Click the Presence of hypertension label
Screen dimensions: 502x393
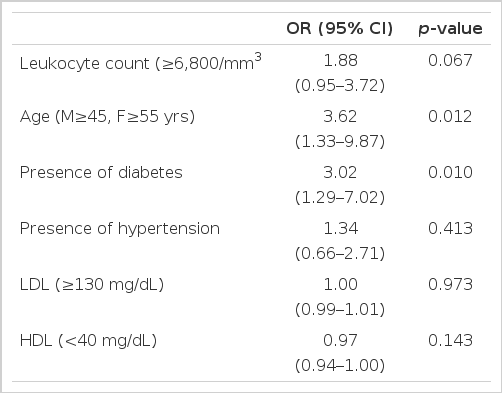(x=120, y=229)
